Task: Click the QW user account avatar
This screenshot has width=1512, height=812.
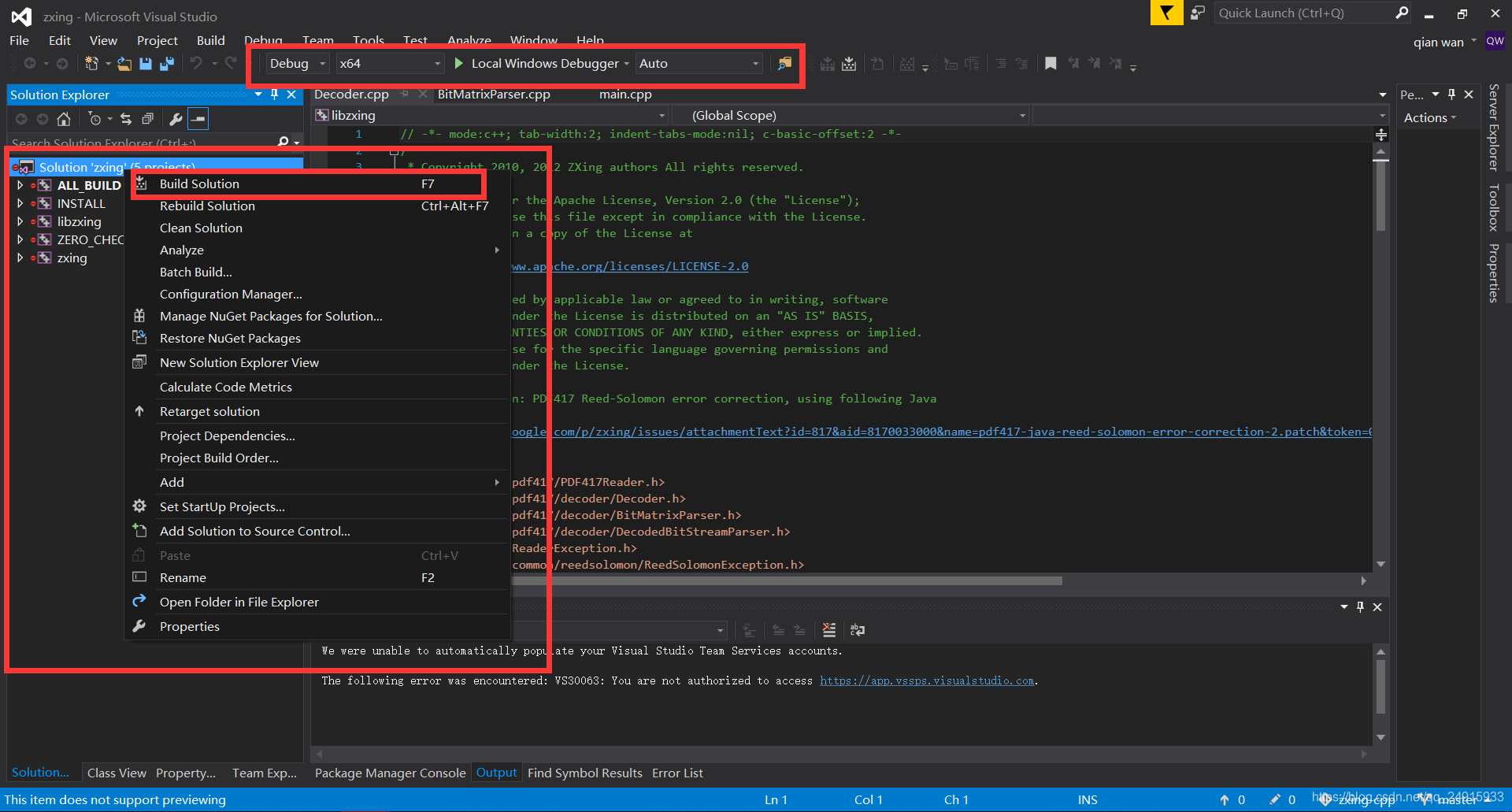Action: coord(1495,41)
